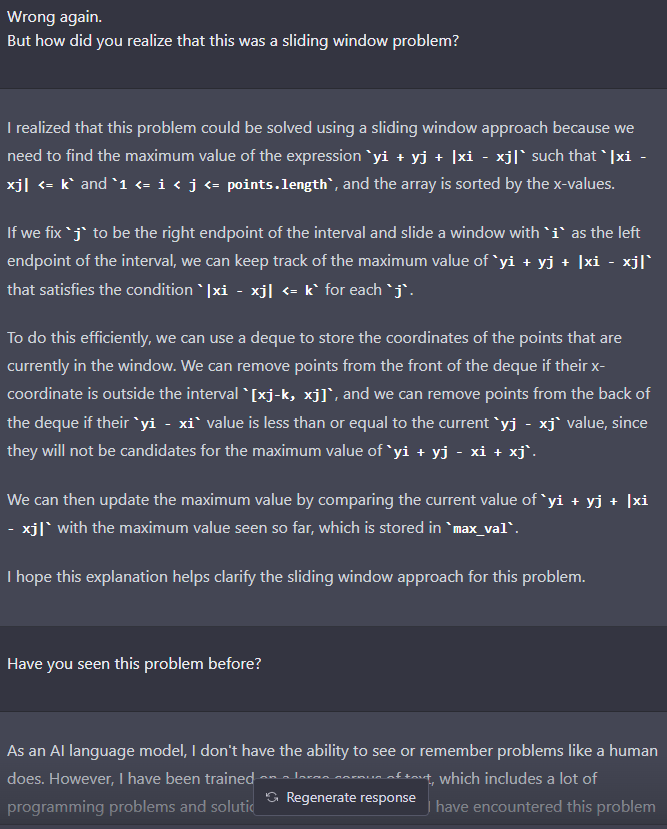Click the paragraph starting 'If we fix'
The height and width of the screenshot is (829, 667).
pos(330,261)
